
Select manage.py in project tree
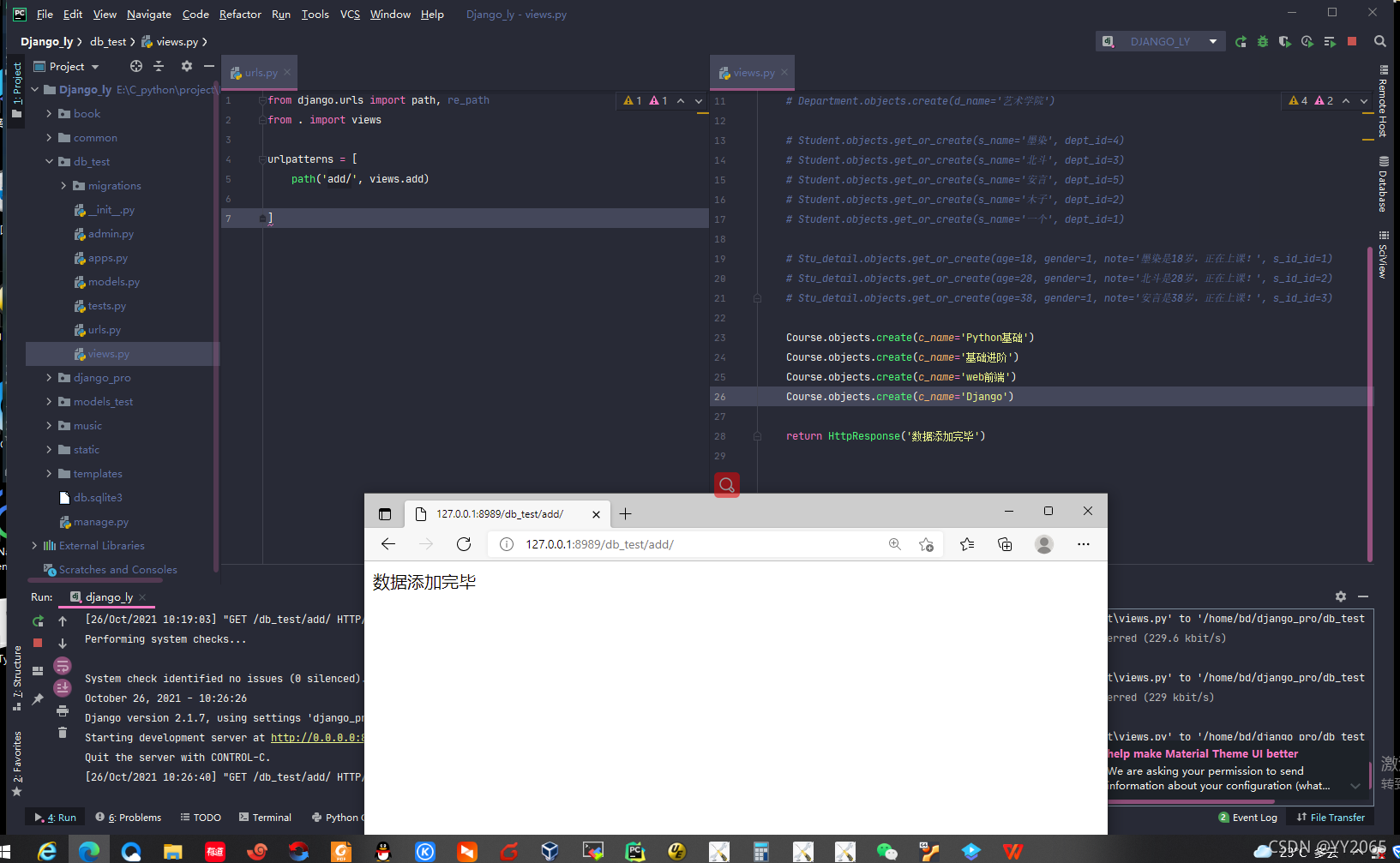pos(94,522)
